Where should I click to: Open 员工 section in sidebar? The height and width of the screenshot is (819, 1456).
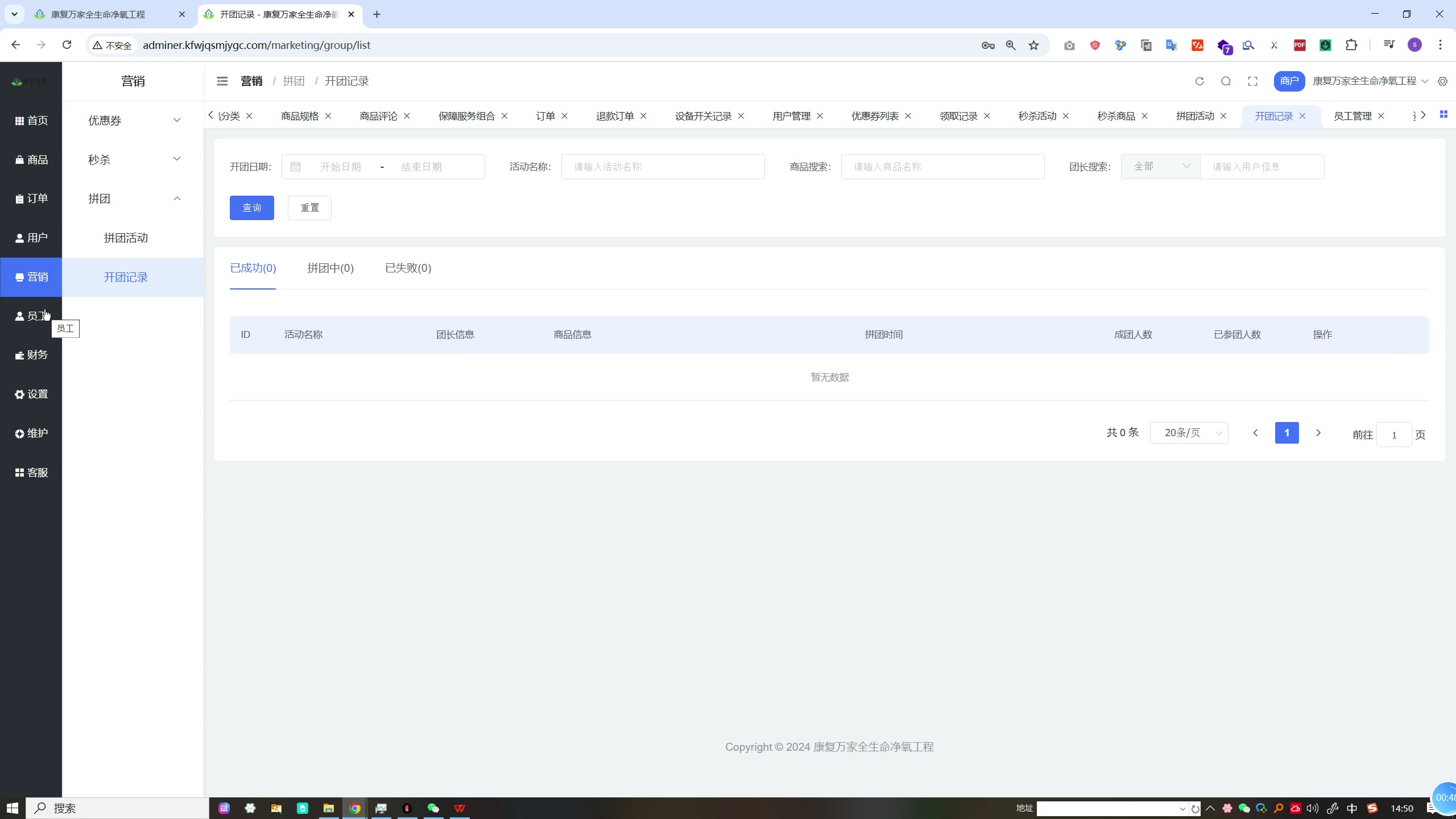31,316
